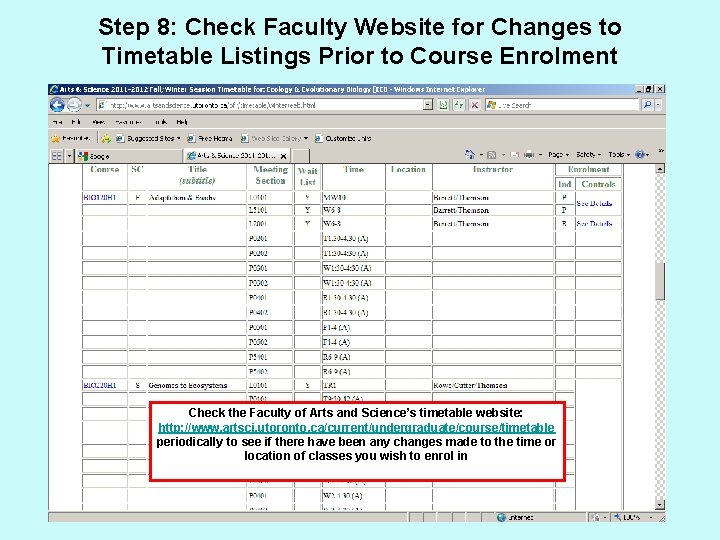Viewport: 720px width, 540px height.
Task: Switch to the Google tab
Action: tap(129, 156)
